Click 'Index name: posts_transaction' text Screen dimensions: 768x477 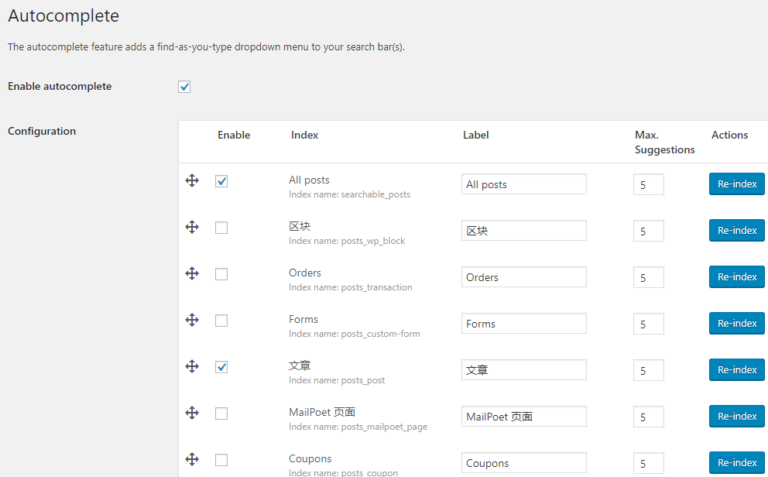click(350, 287)
